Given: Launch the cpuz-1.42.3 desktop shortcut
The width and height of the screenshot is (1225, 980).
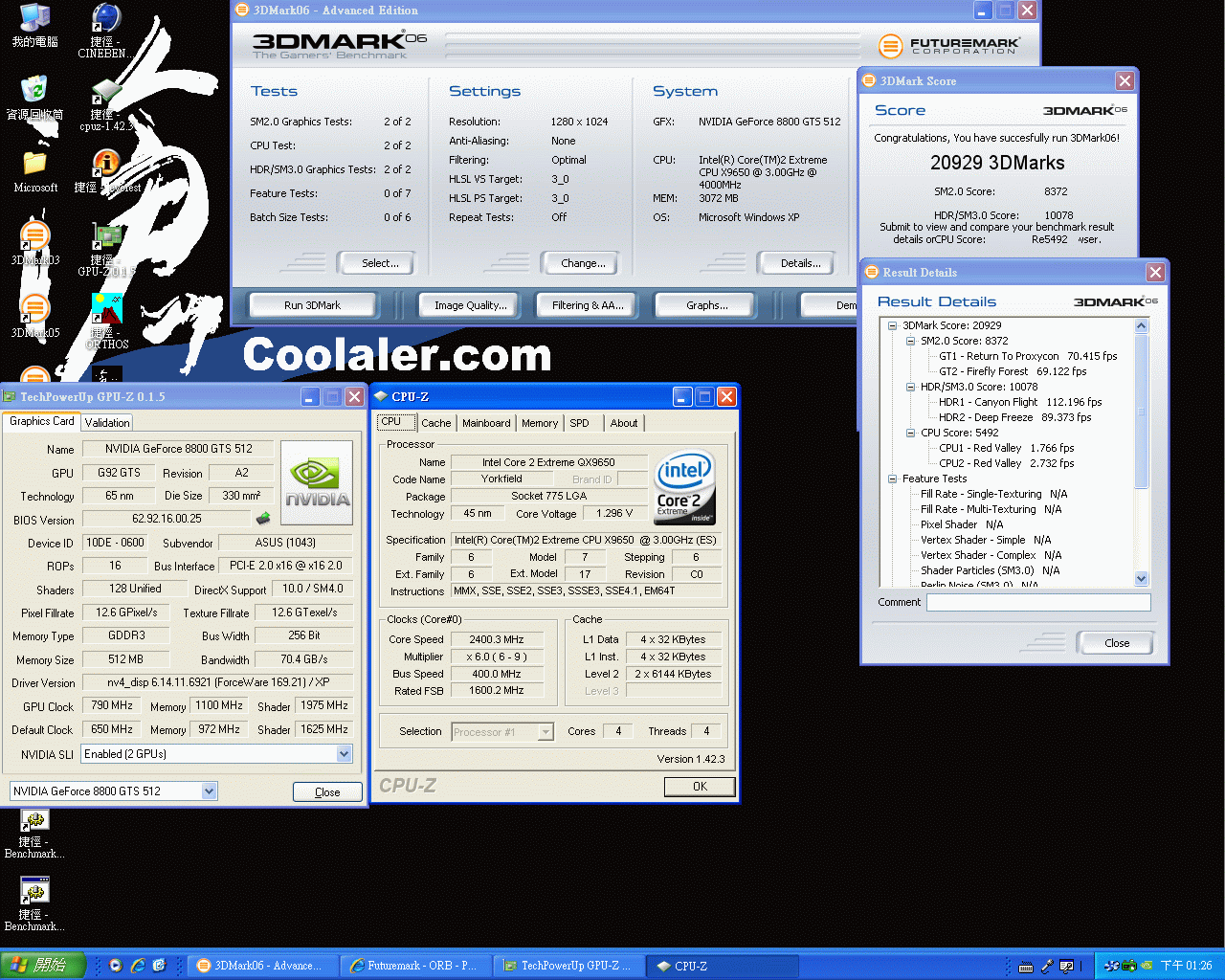Looking at the screenshot, I should pyautogui.click(x=106, y=92).
